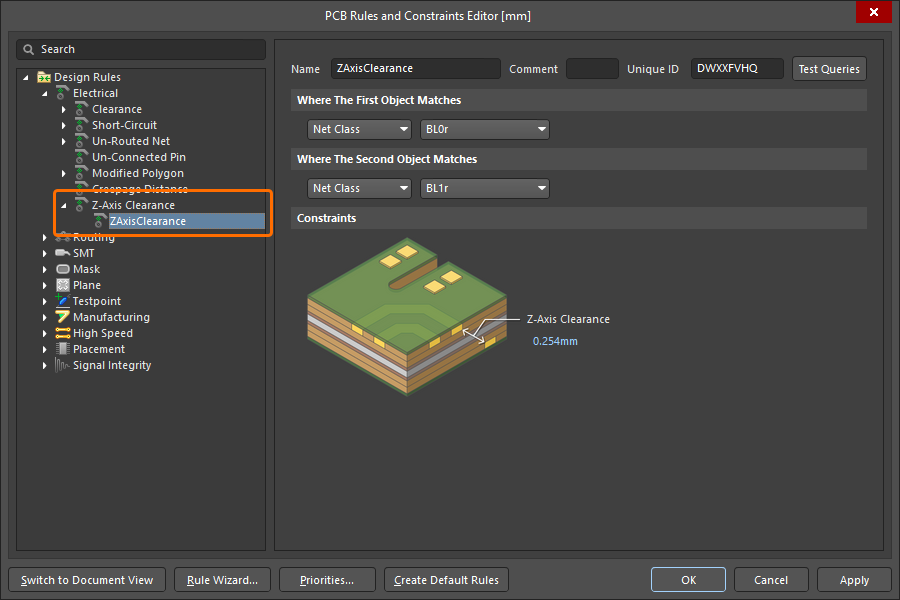Click the Testpoint category icon
The image size is (900, 600).
pos(63,301)
